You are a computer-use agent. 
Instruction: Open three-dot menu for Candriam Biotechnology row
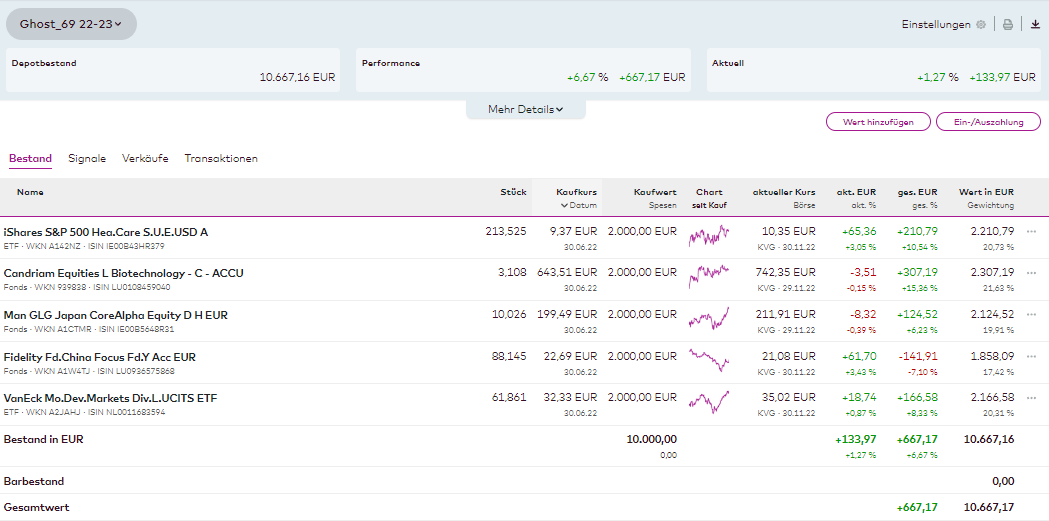(1031, 273)
